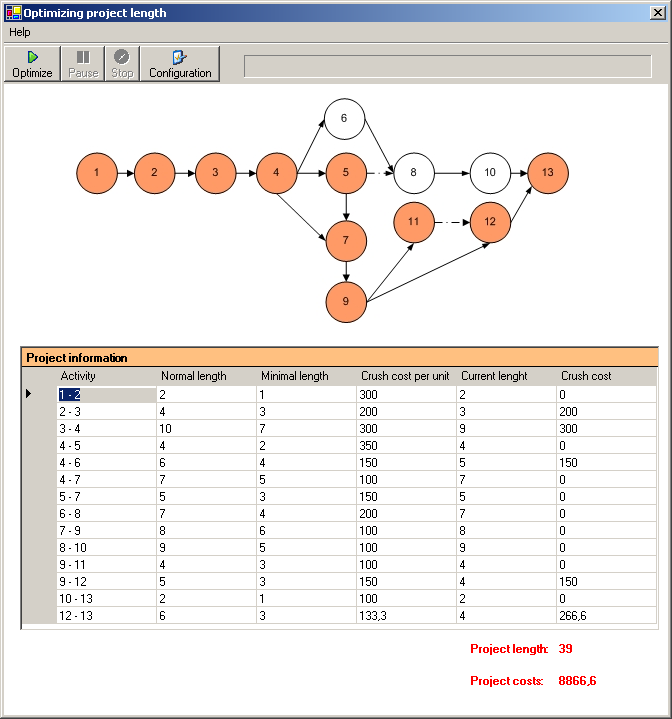
Task: Click the Minimal length column header
Action: coord(306,376)
